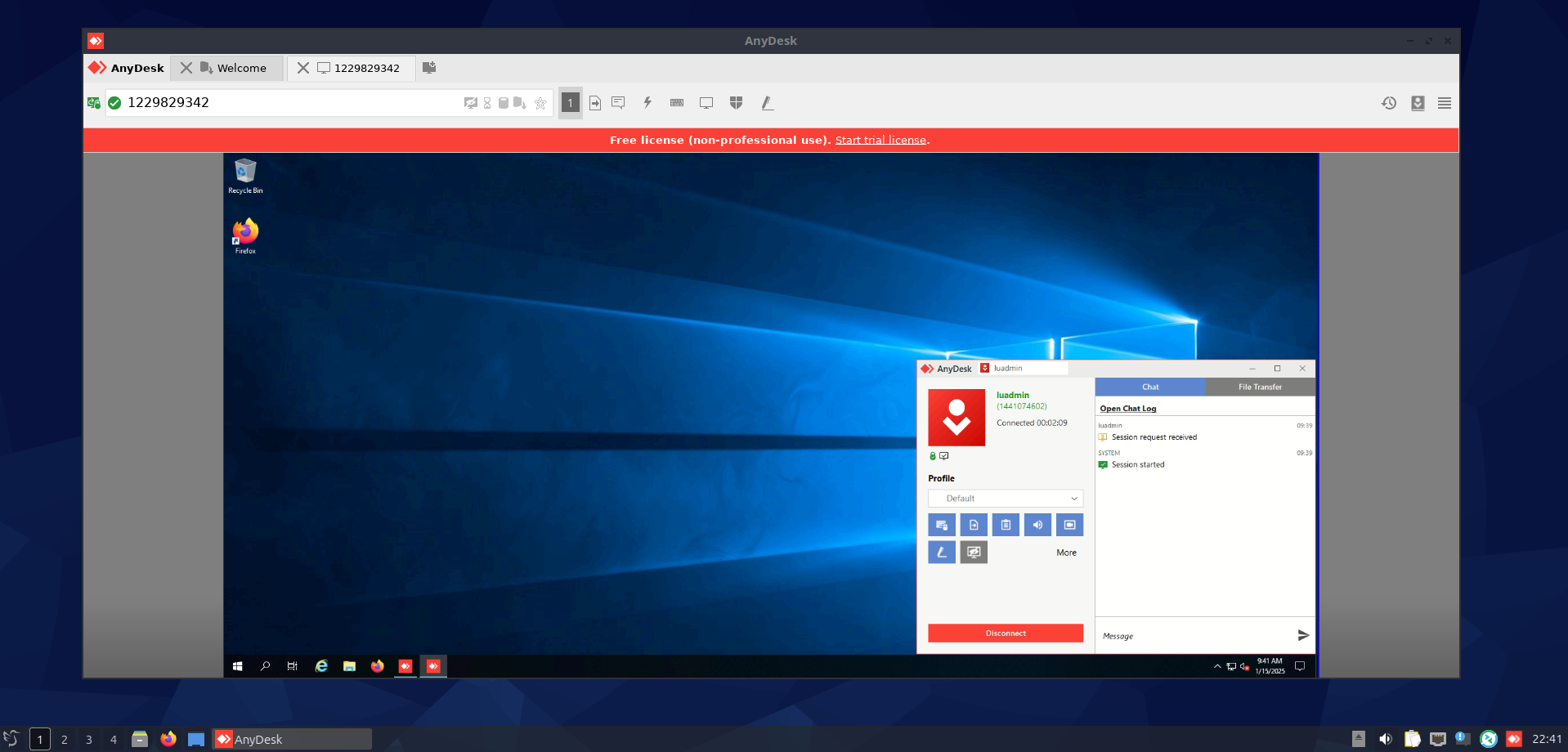Switch to the File Transfer tab
Image resolution: width=1568 pixels, height=752 pixels.
click(1260, 387)
